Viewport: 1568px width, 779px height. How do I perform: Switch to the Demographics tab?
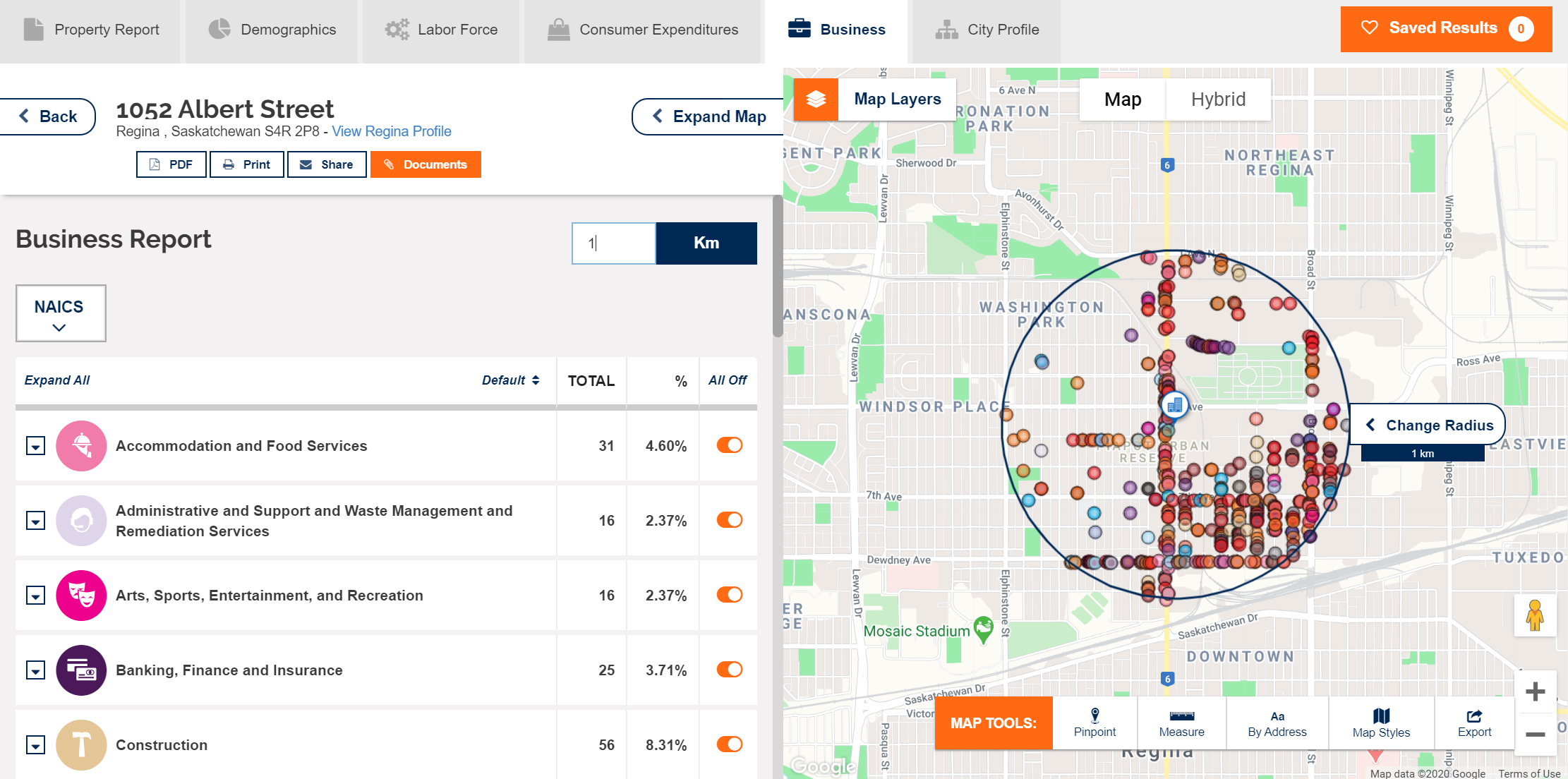tap(272, 30)
